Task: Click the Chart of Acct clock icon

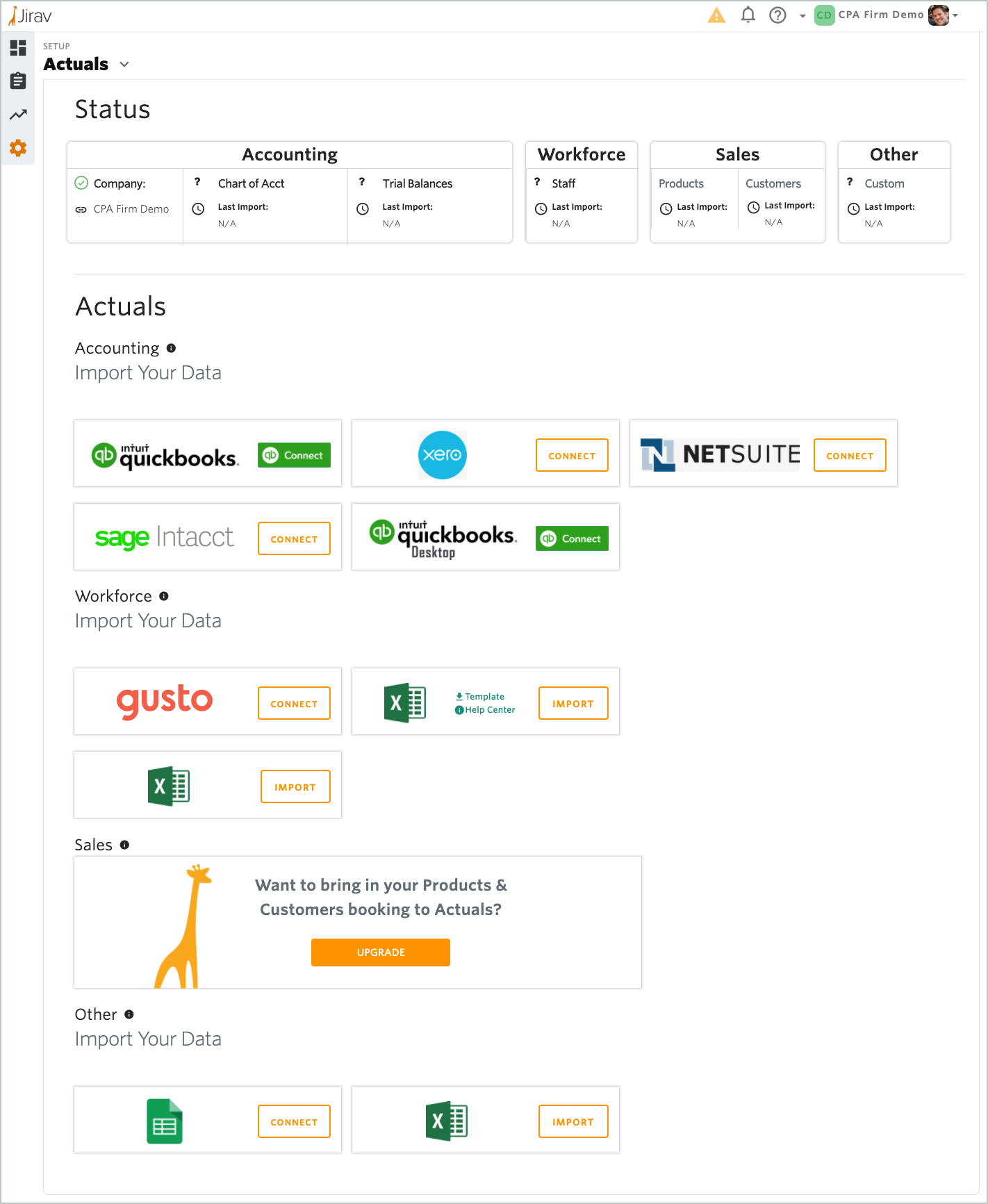Action: coord(198,208)
